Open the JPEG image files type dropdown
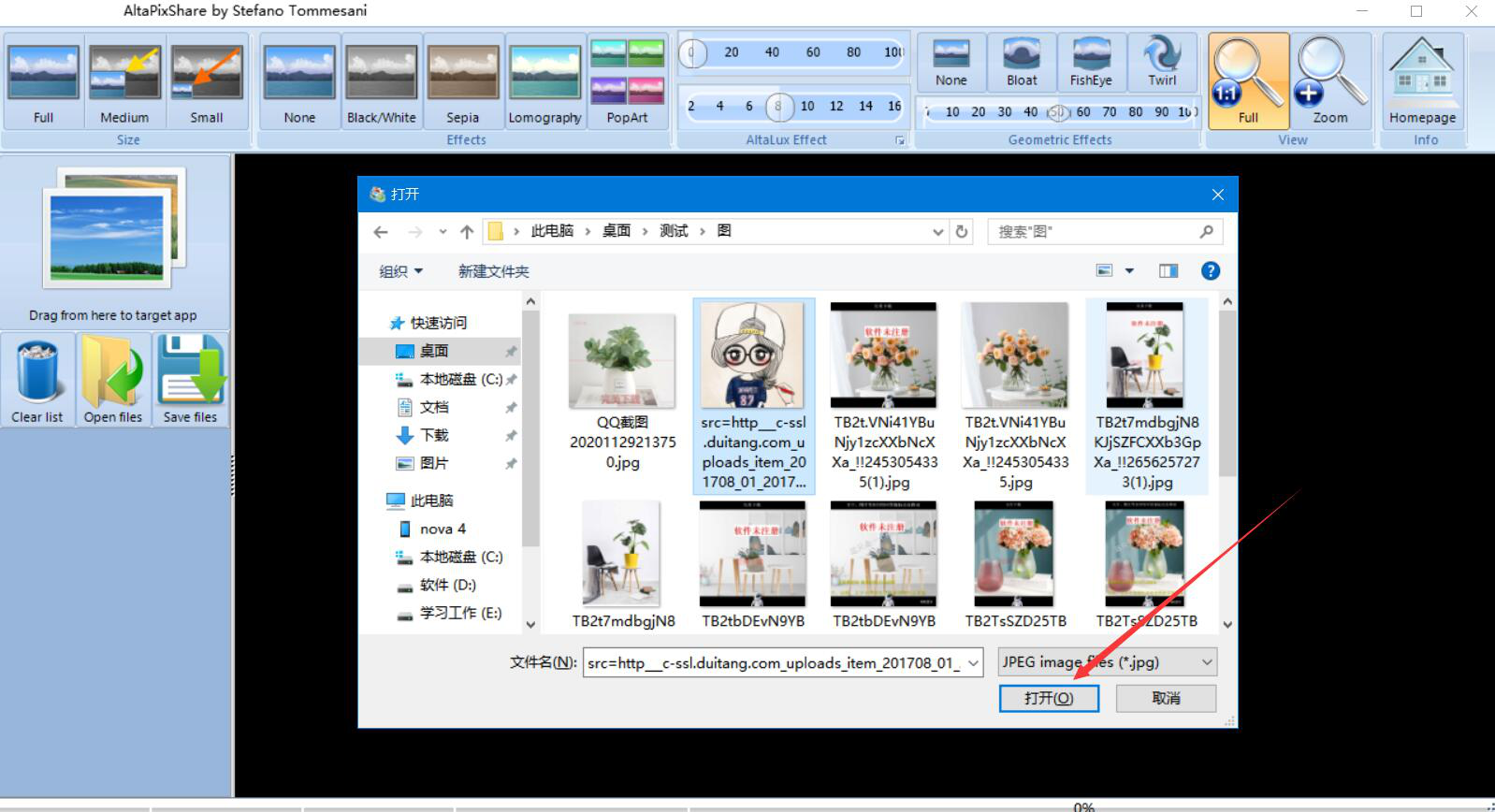 coord(1108,662)
